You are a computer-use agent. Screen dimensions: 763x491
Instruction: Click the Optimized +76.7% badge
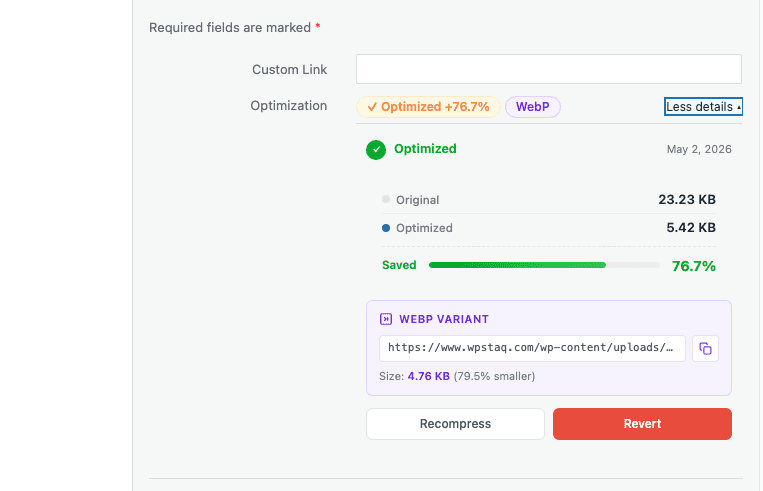coord(428,107)
